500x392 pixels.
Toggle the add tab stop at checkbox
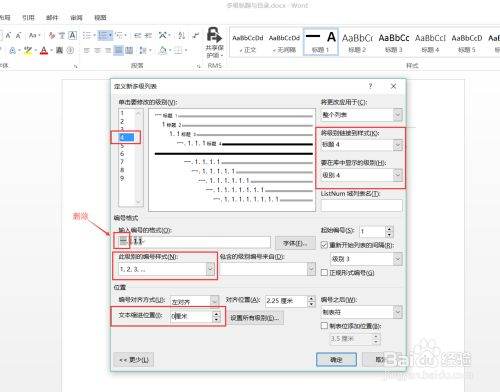(324, 326)
